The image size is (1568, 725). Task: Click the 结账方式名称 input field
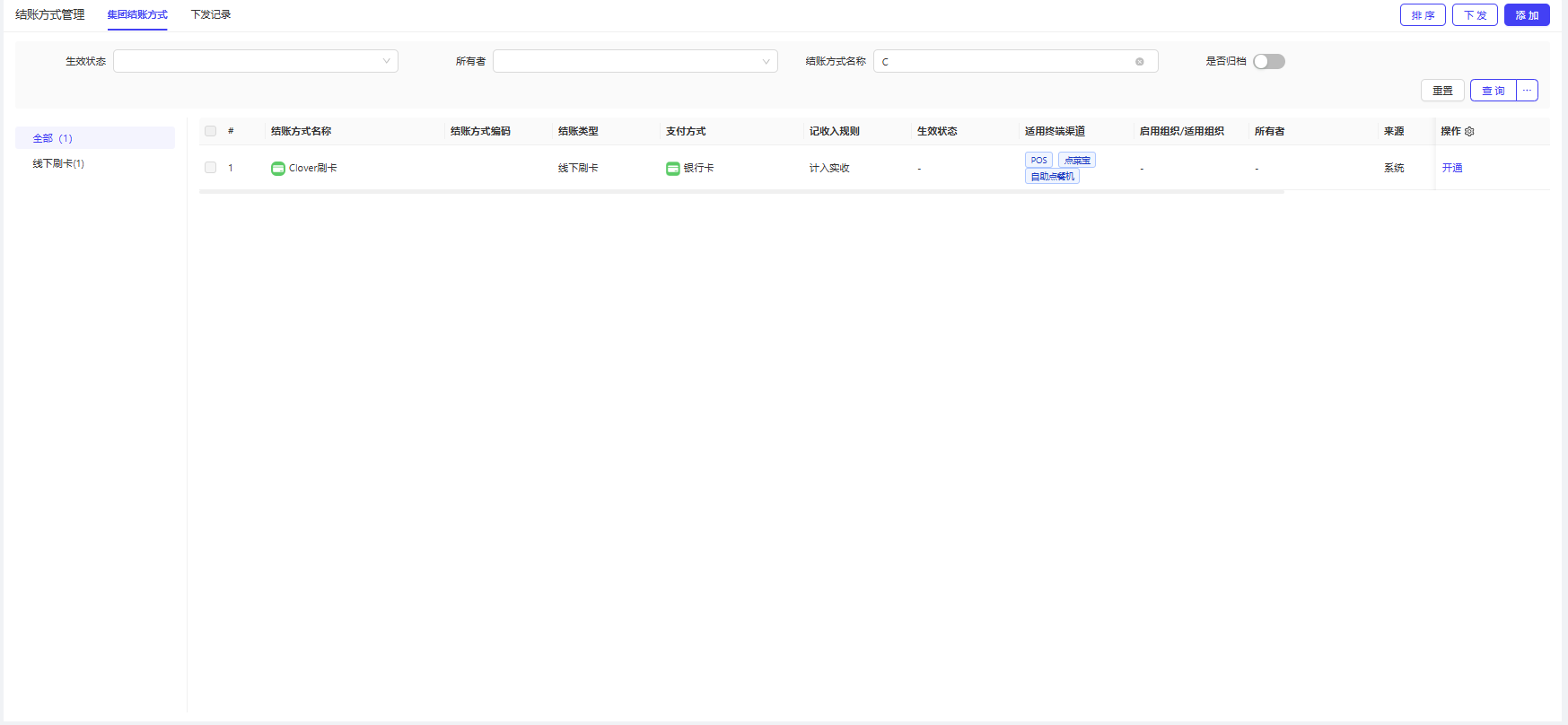[x=1015, y=61]
